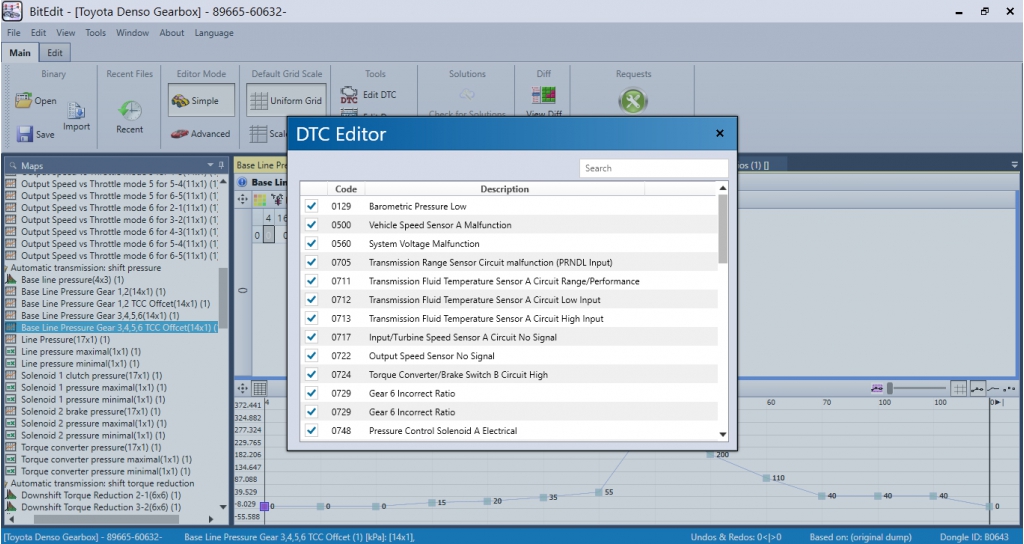
Task: Choose the Uniform Grid scale icon
Action: 259,101
